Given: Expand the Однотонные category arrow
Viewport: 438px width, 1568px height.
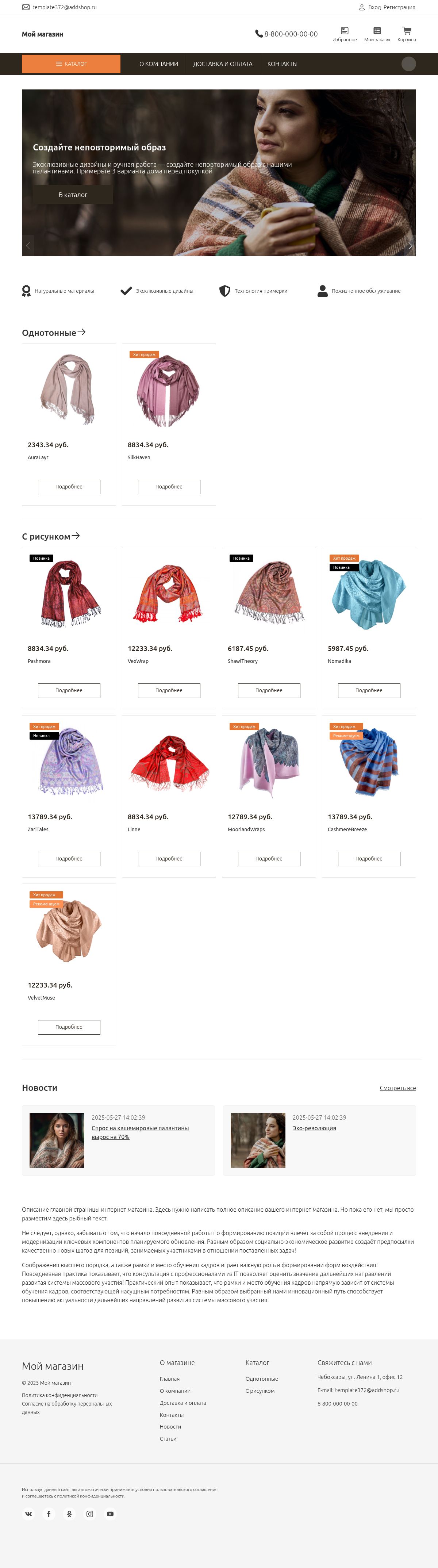Looking at the screenshot, I should (x=81, y=332).
